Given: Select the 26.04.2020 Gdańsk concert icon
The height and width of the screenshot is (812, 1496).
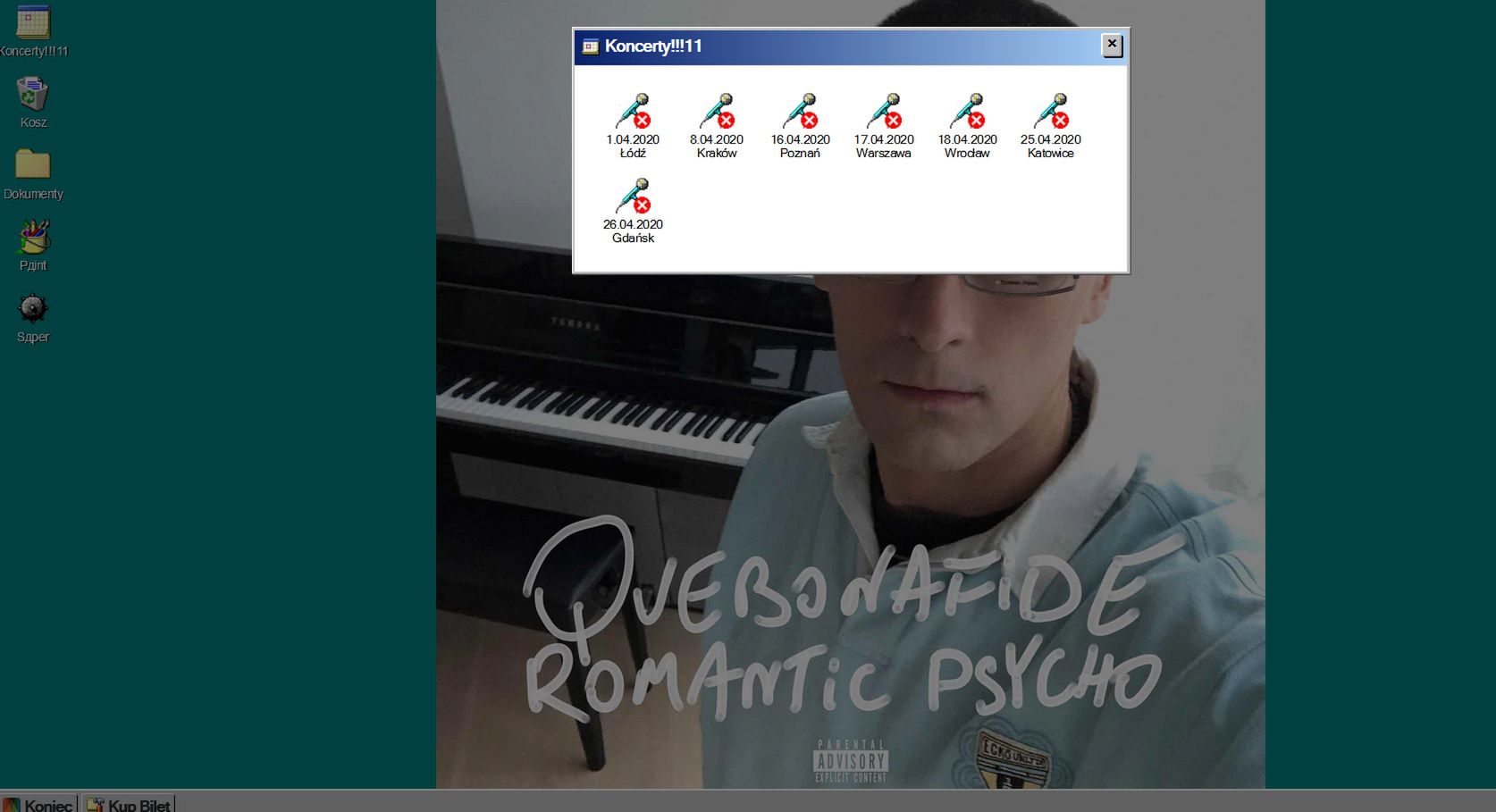Looking at the screenshot, I should pyautogui.click(x=633, y=211).
